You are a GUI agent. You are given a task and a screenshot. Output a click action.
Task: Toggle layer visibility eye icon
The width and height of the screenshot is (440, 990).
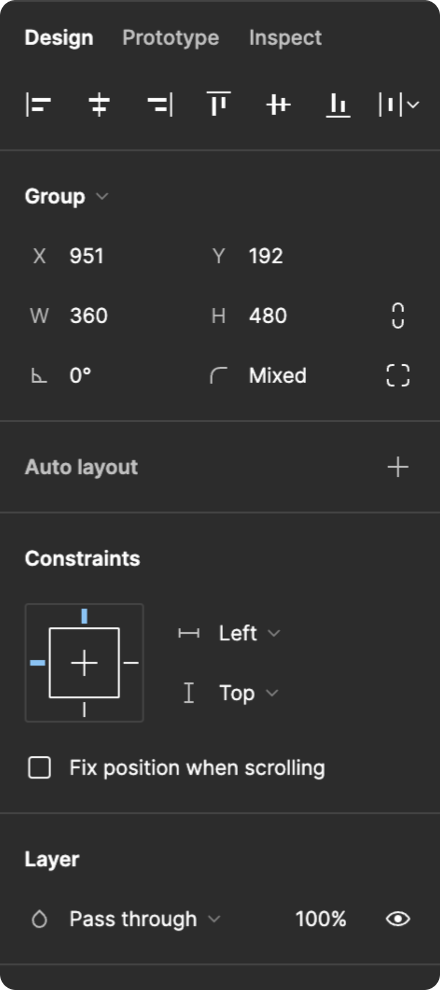click(x=398, y=919)
